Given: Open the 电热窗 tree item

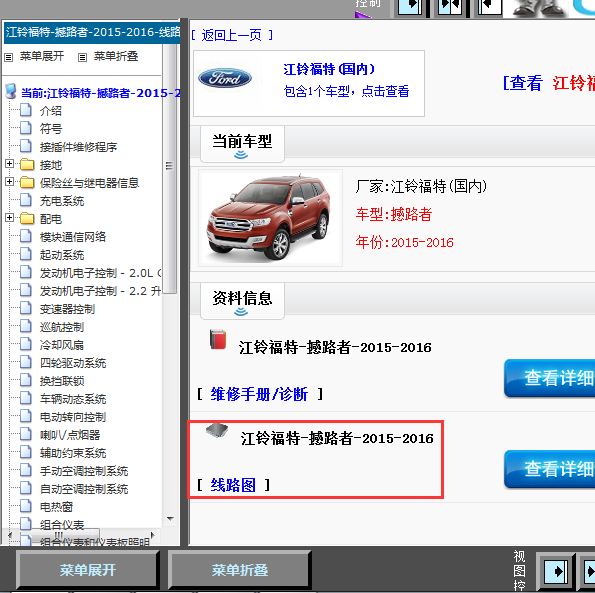Looking at the screenshot, I should point(56,507).
